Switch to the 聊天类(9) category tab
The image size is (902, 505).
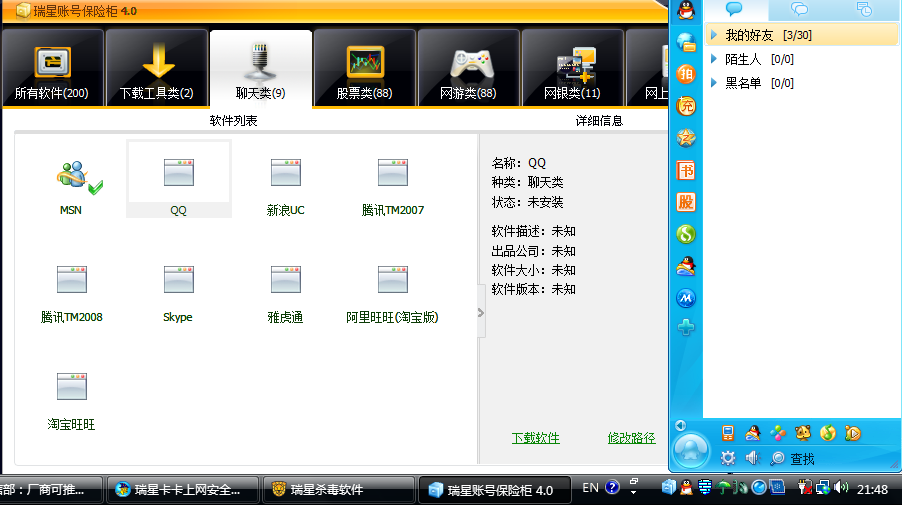261,68
